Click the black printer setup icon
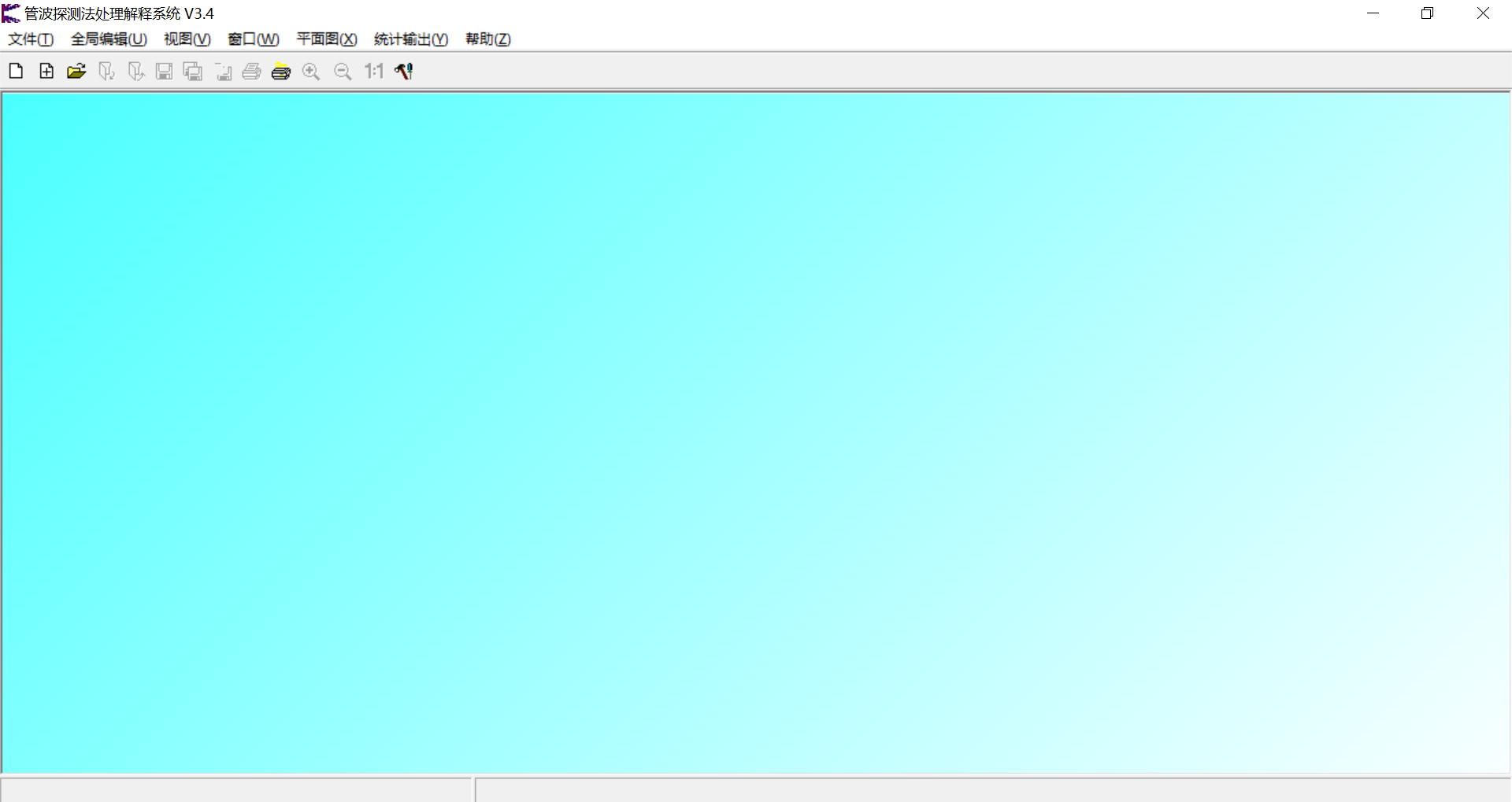Image resolution: width=1512 pixels, height=802 pixels. click(281, 72)
